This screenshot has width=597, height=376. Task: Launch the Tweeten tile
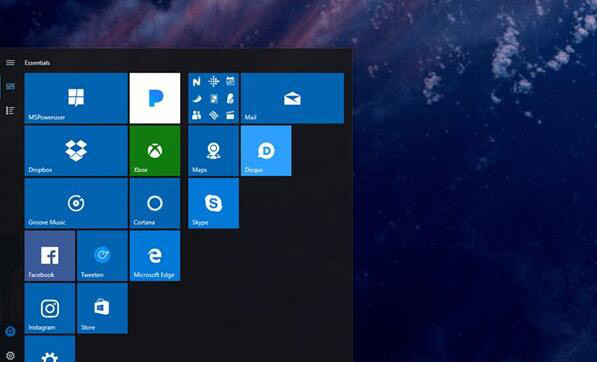[x=102, y=256]
